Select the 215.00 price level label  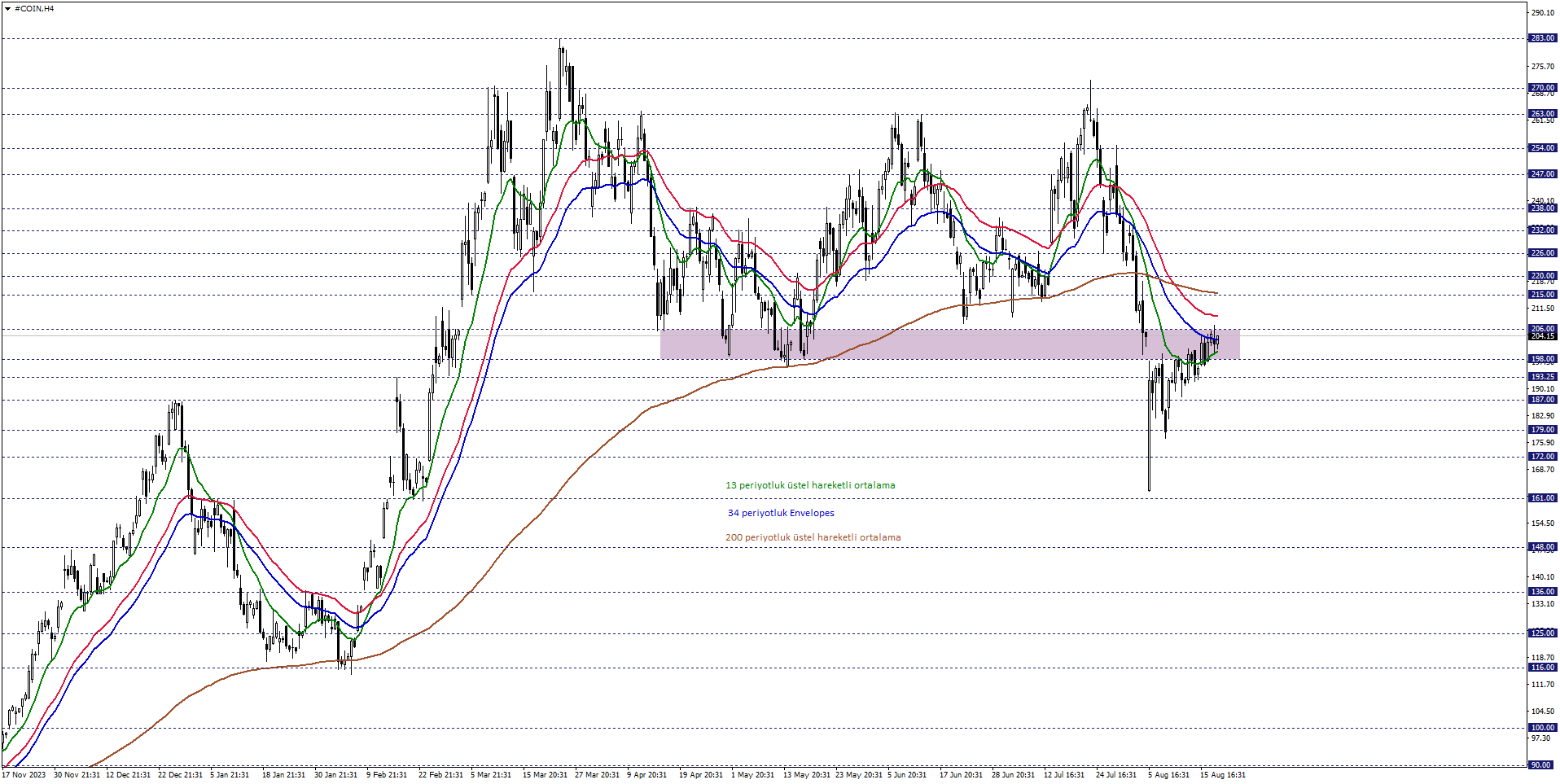point(1542,295)
